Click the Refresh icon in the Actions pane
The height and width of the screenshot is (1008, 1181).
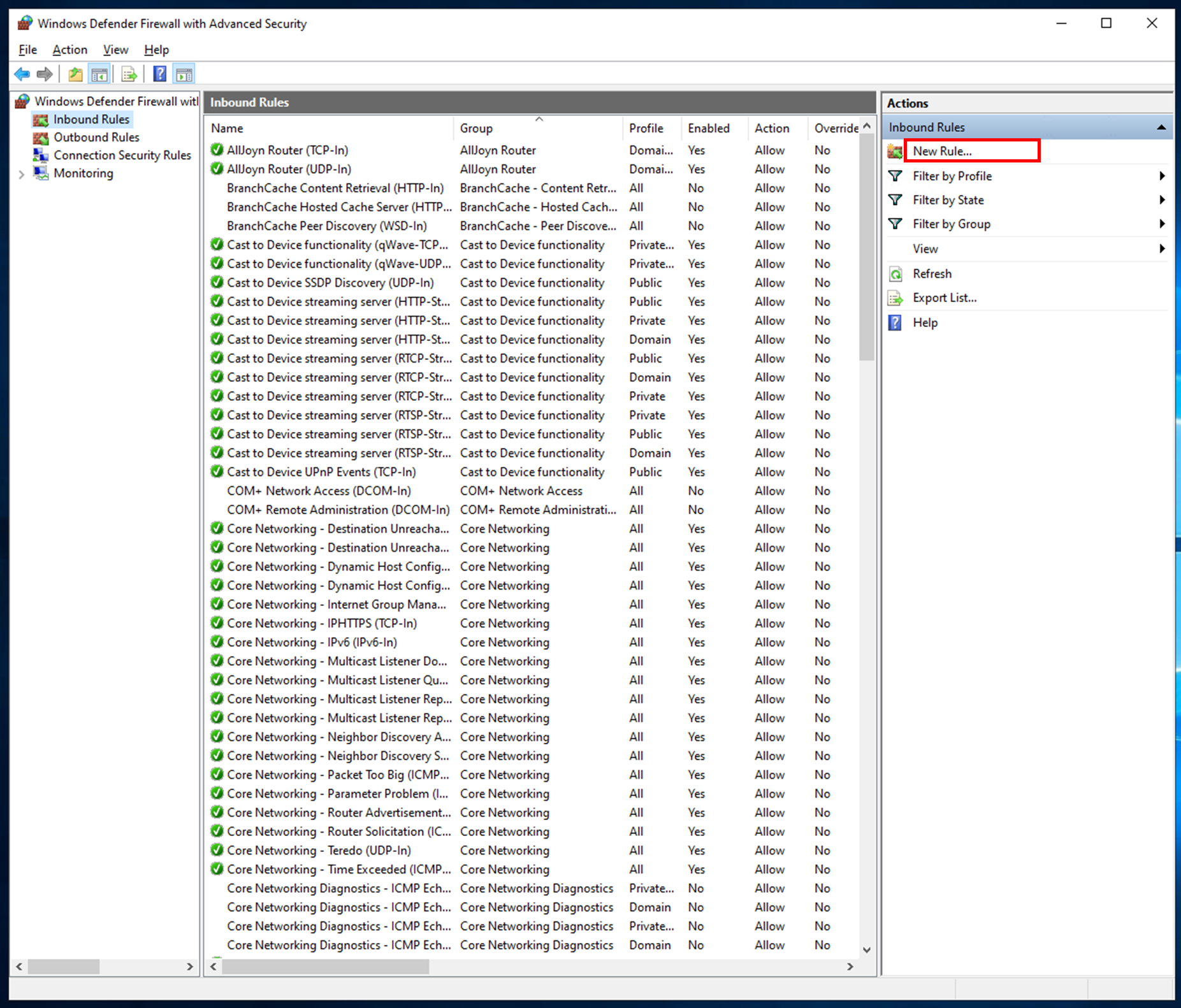(x=895, y=274)
